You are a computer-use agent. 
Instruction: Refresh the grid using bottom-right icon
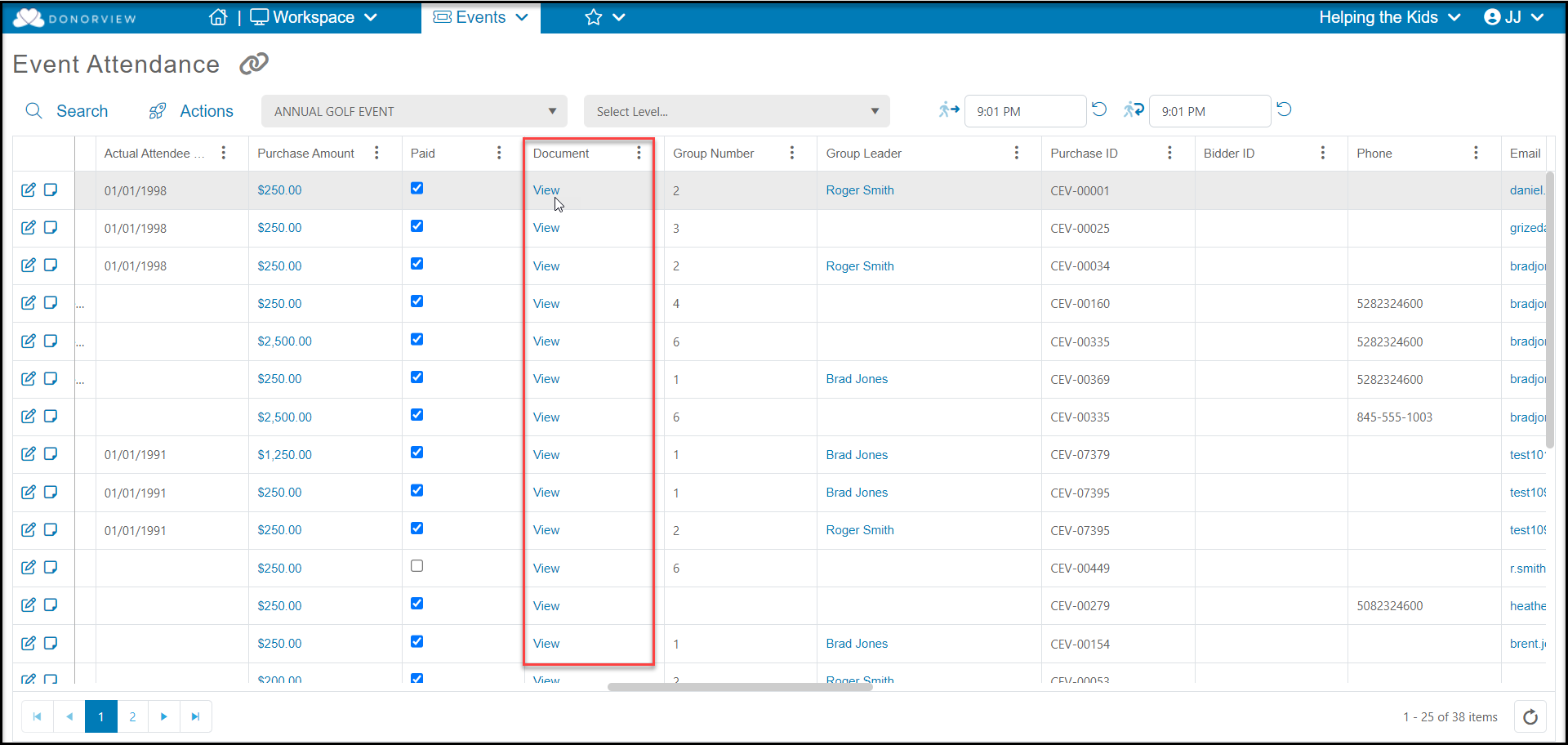click(1530, 716)
